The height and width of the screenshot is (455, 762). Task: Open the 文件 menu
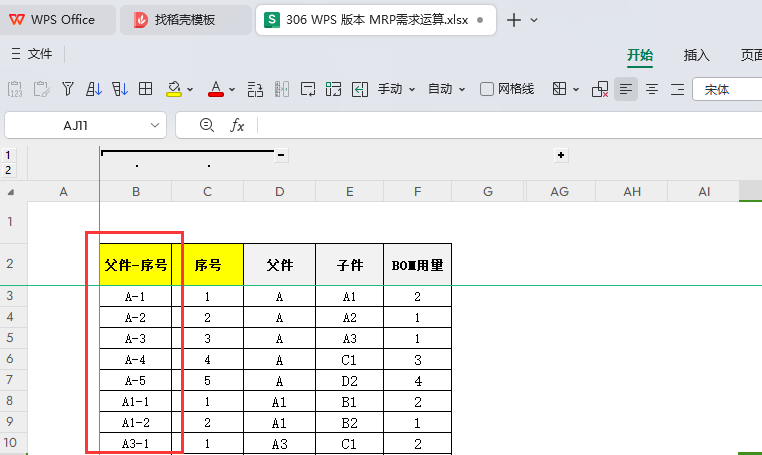pyautogui.click(x=39, y=53)
